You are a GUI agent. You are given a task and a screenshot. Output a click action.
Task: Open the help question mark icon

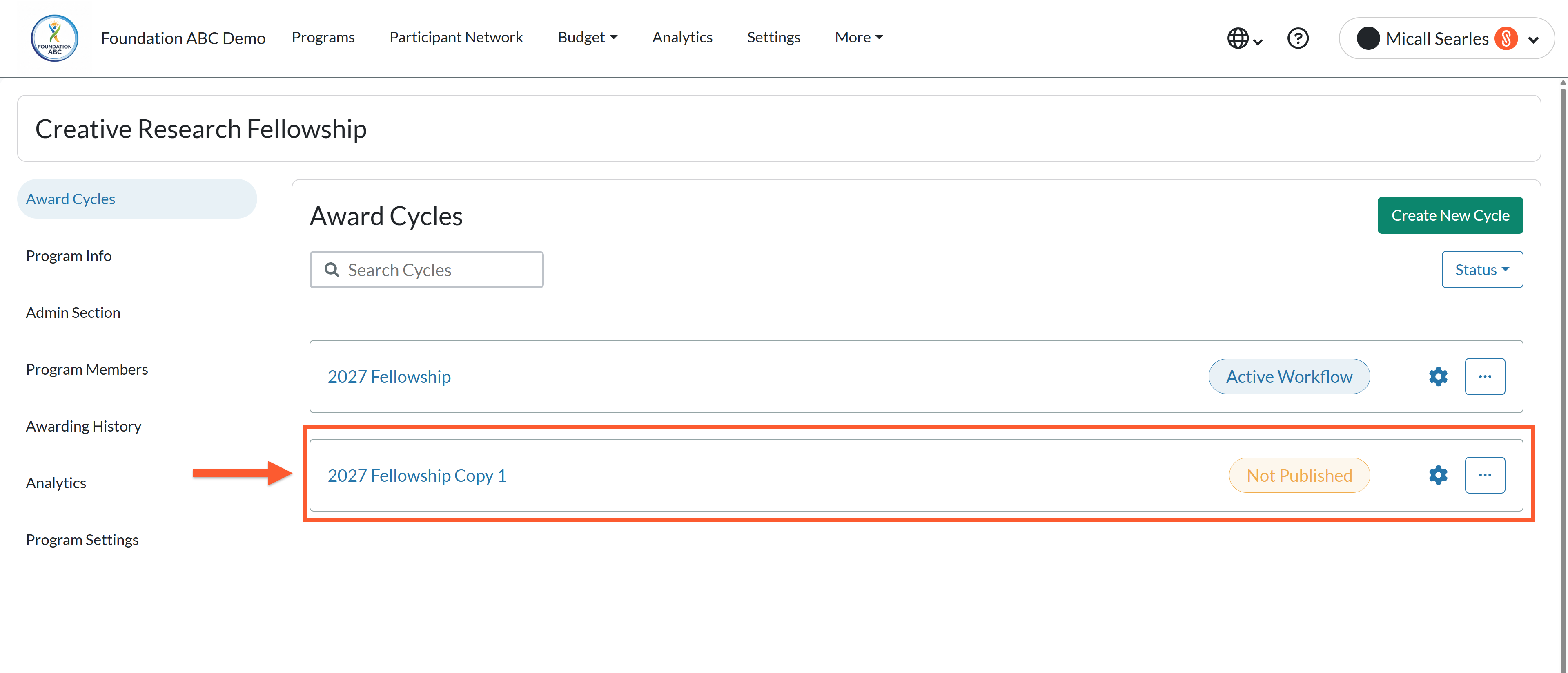(x=1298, y=38)
